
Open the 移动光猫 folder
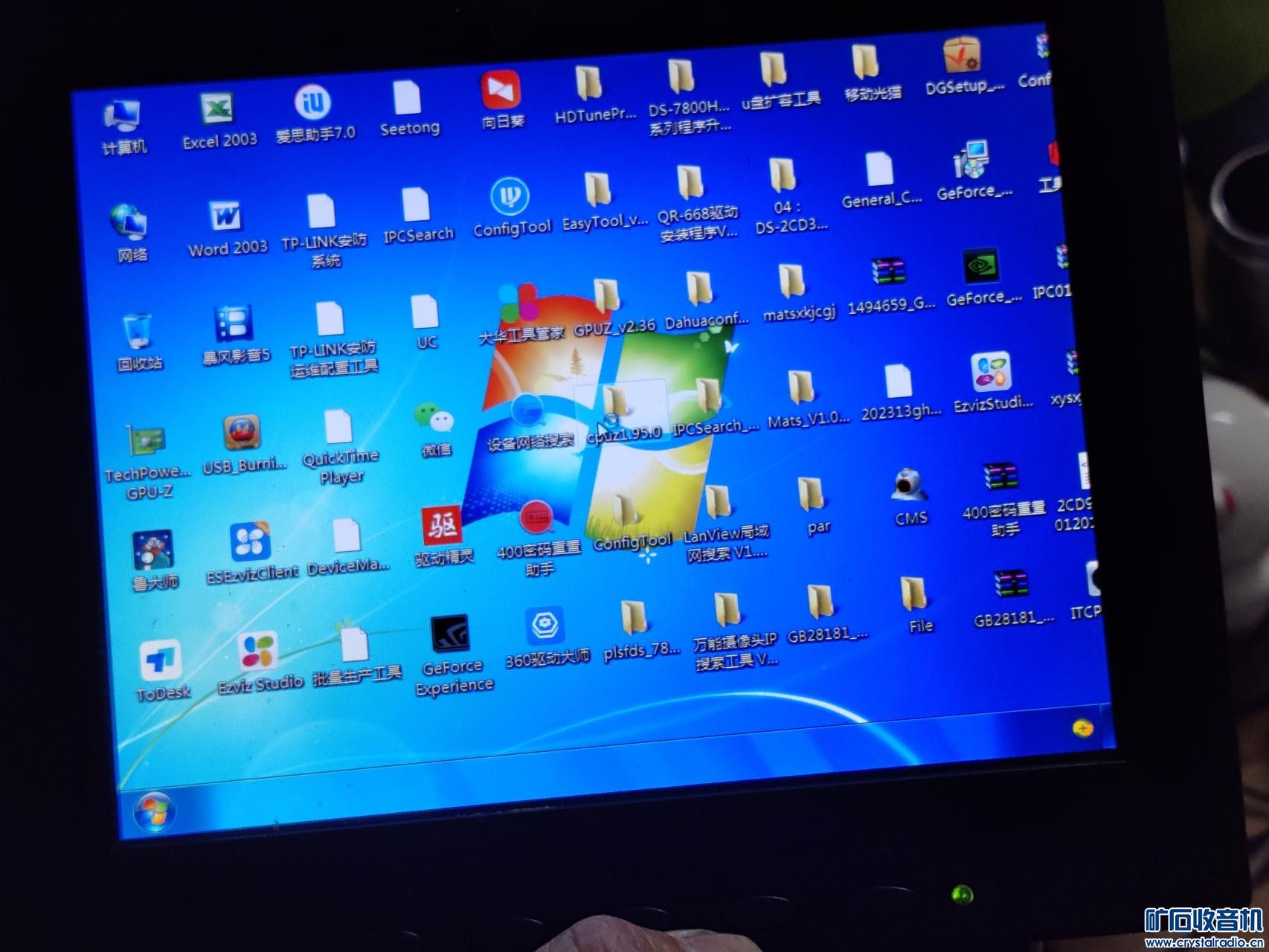pyautogui.click(x=866, y=63)
